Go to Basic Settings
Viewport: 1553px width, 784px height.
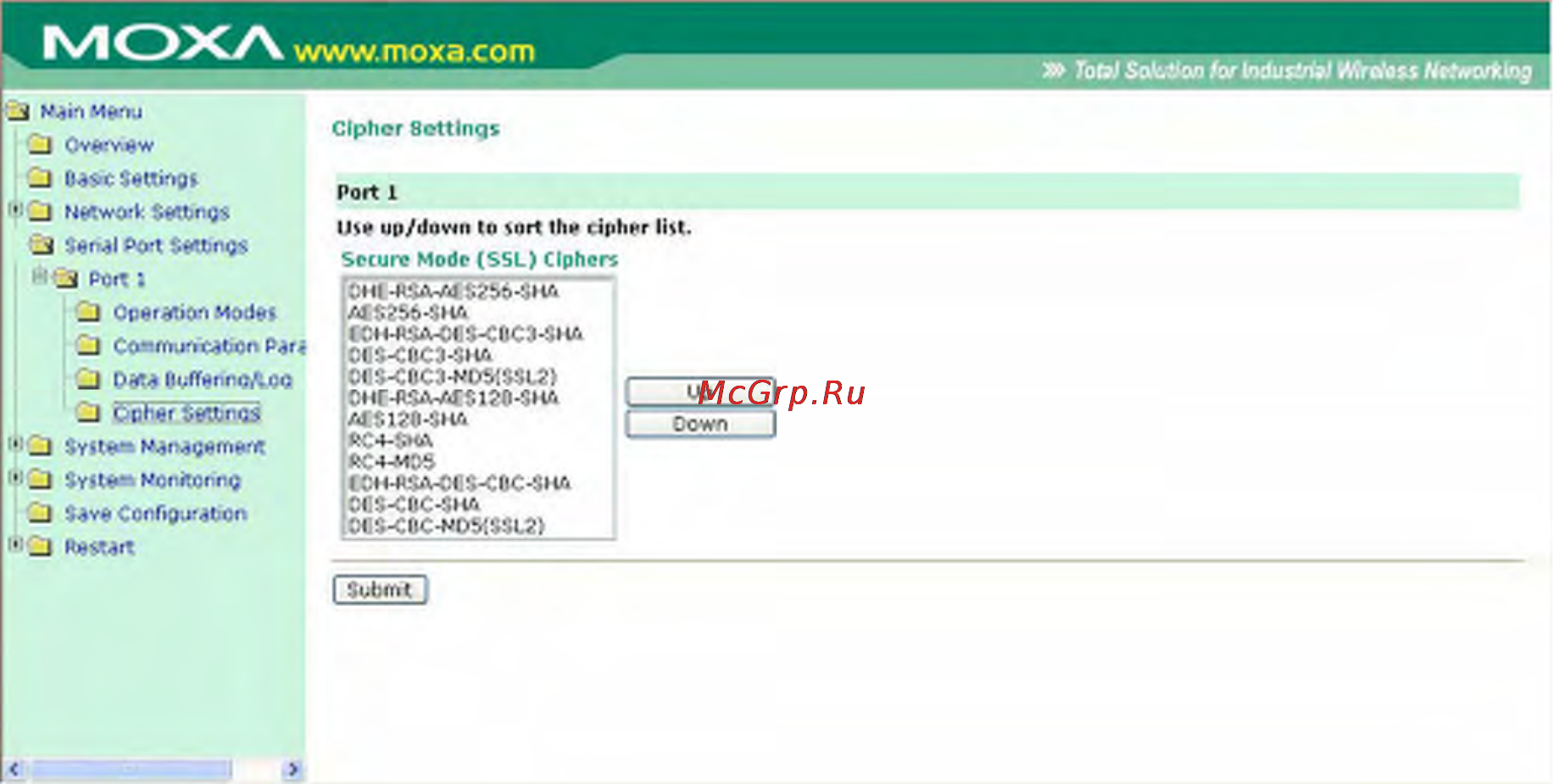131,179
